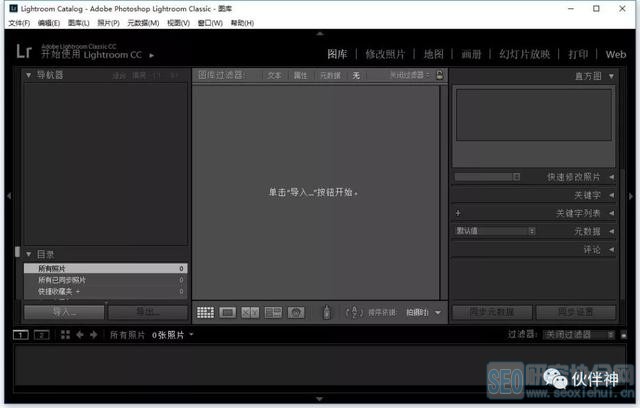
Task: Toggle sort direction A-Z icon
Action: coord(354,313)
